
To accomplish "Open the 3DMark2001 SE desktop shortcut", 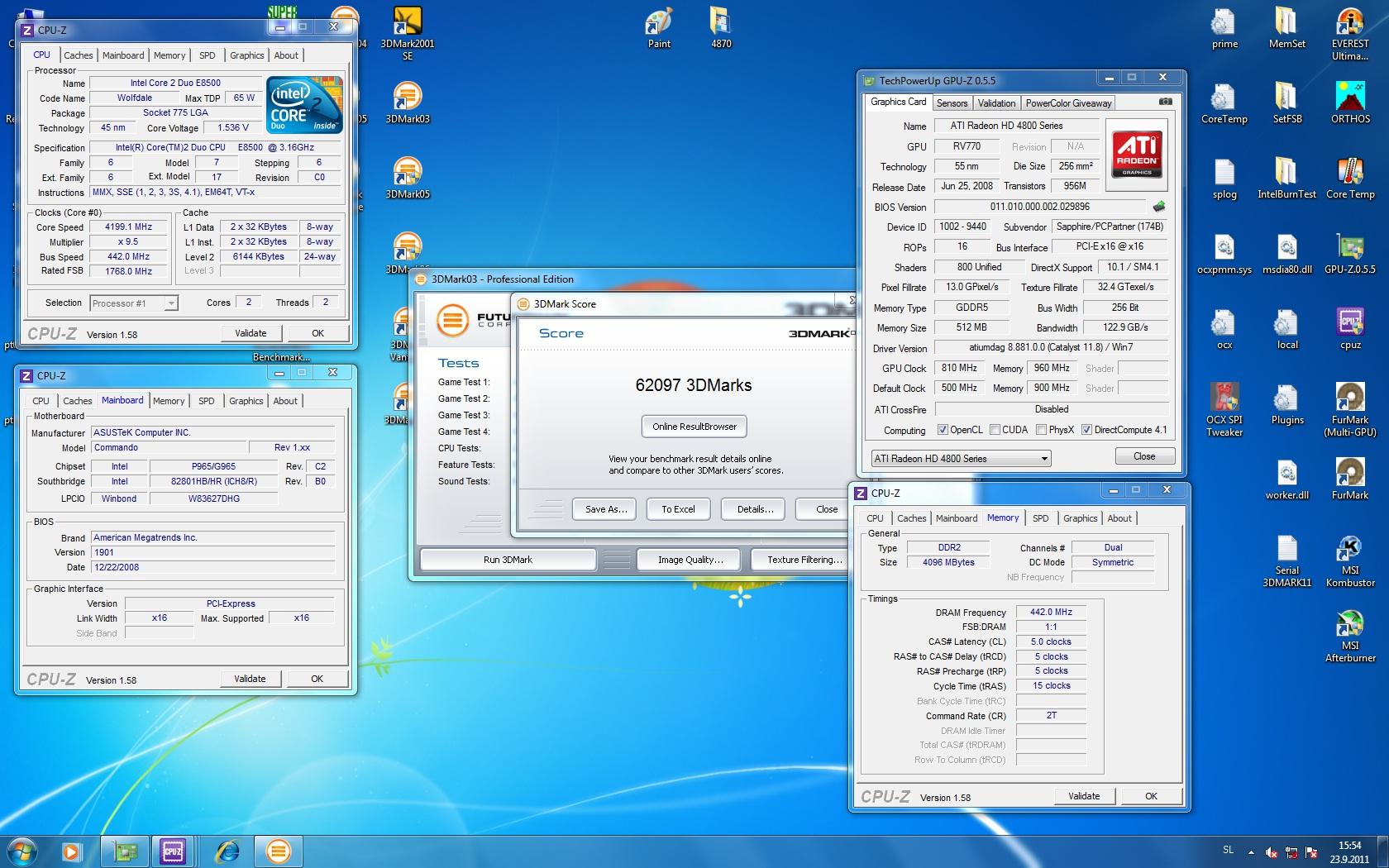I will (408, 33).
